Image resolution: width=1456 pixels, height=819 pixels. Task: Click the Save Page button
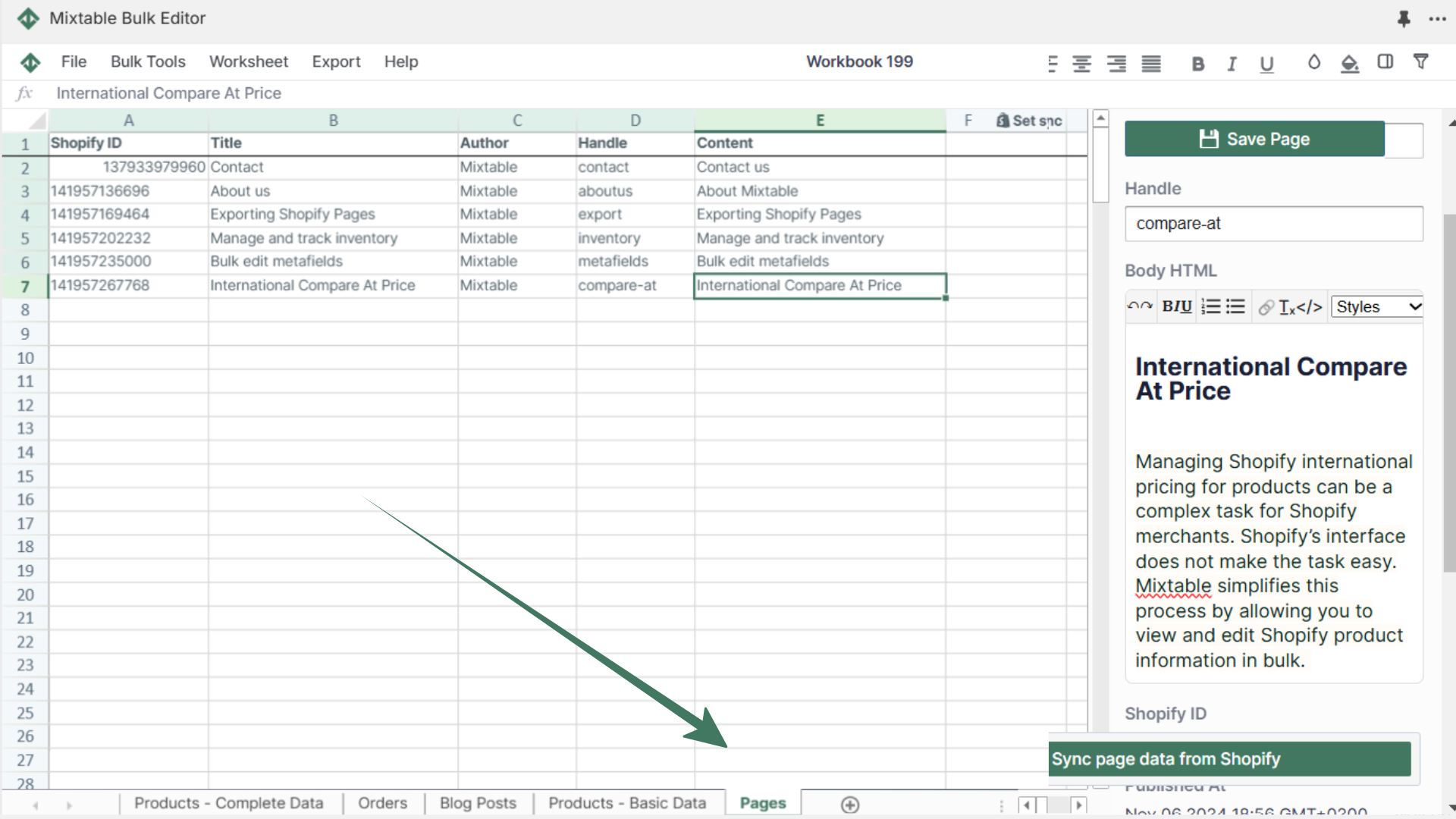pos(1254,139)
